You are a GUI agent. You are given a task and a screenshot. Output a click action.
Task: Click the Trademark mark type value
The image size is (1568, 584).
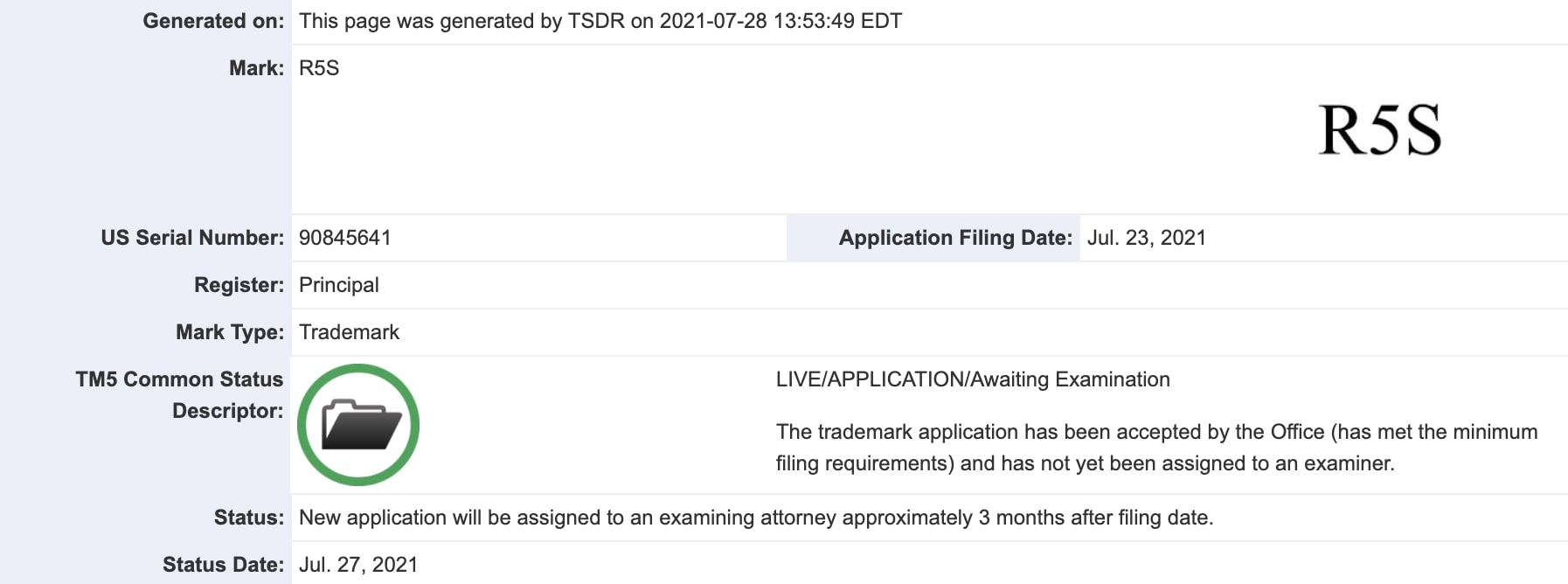point(349,332)
